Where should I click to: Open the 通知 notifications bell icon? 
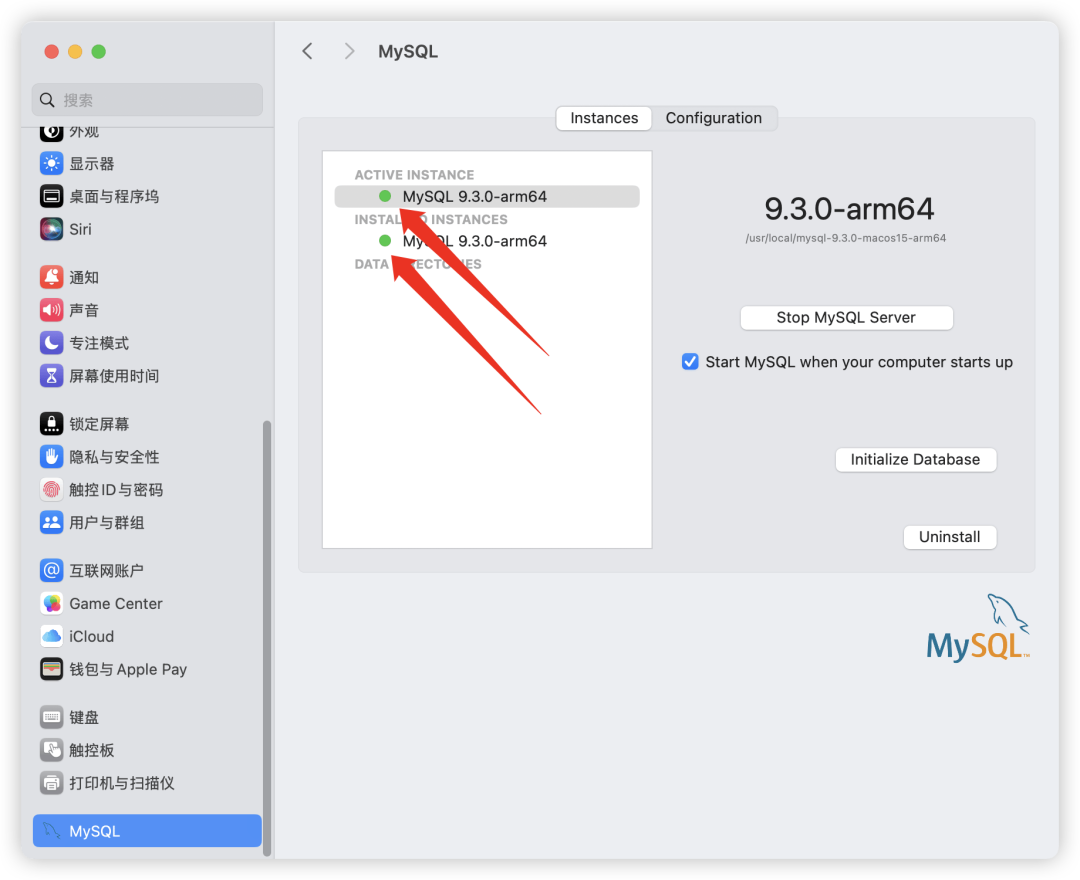pos(52,277)
